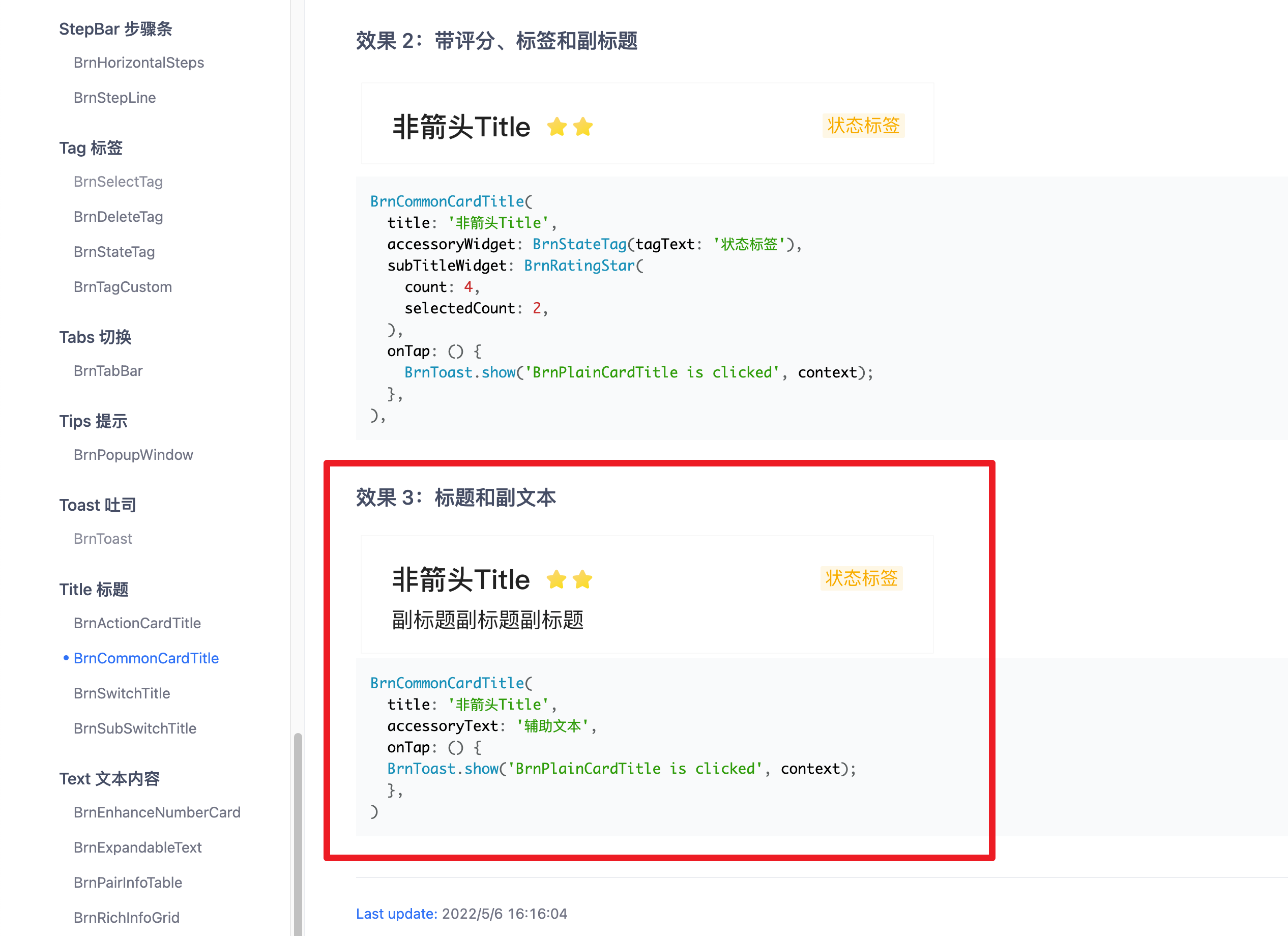Click the second star in 效果 3 preview
Viewport: 1288px width, 936px height.
(582, 580)
